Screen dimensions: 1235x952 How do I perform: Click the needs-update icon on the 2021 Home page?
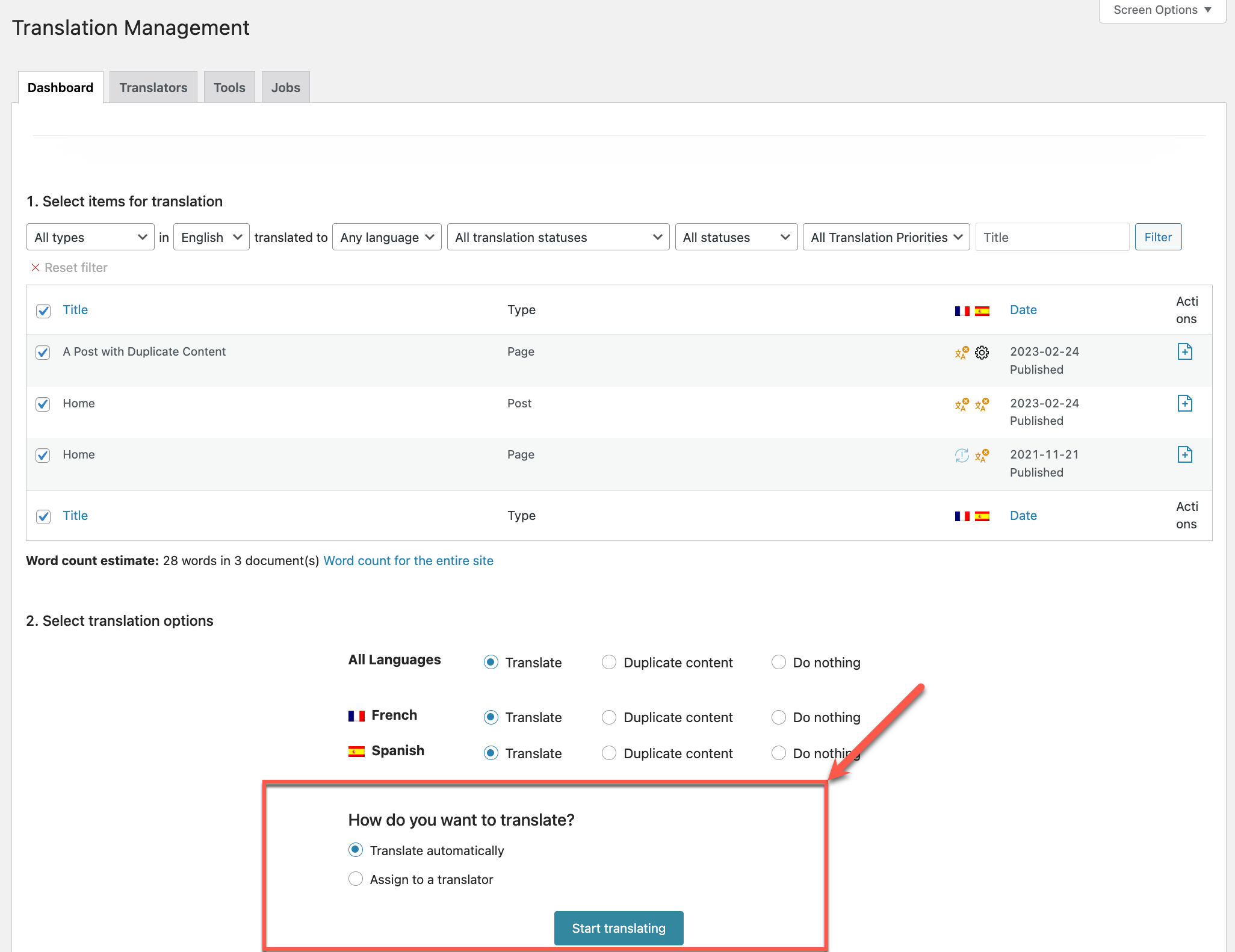click(x=962, y=456)
